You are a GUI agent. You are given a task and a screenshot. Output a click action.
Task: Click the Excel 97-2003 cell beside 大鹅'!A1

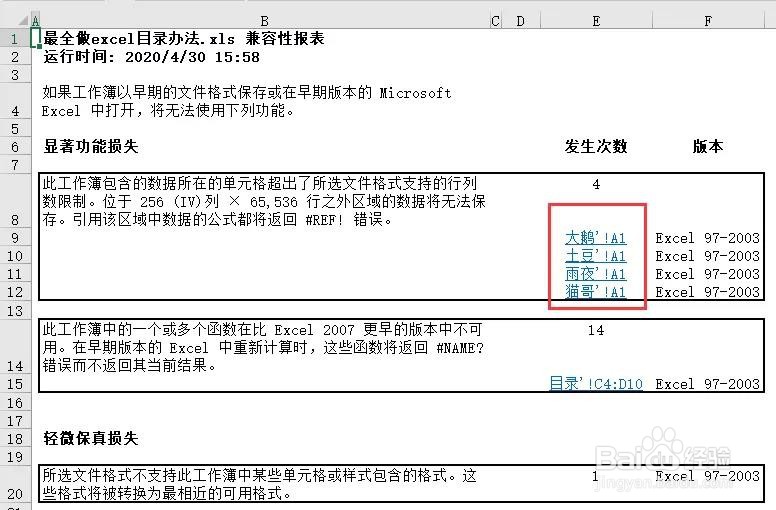coord(708,238)
